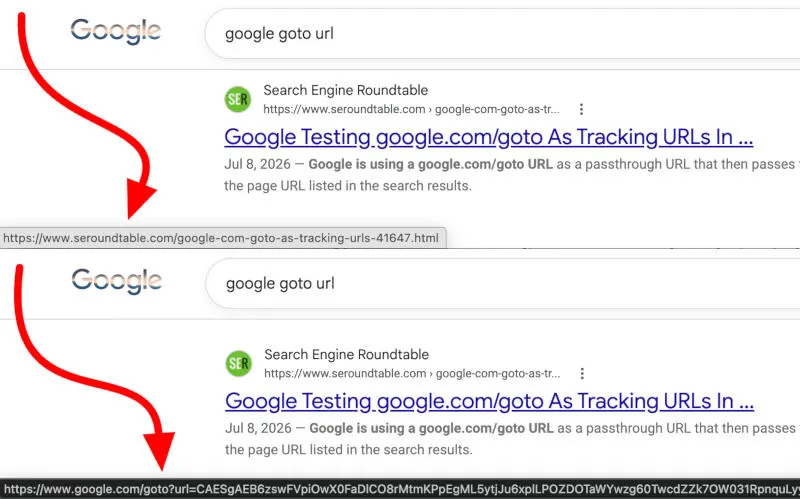Open top 'Google Testing google.com/goto' title link
This screenshot has width=800, height=499.
[489, 137]
